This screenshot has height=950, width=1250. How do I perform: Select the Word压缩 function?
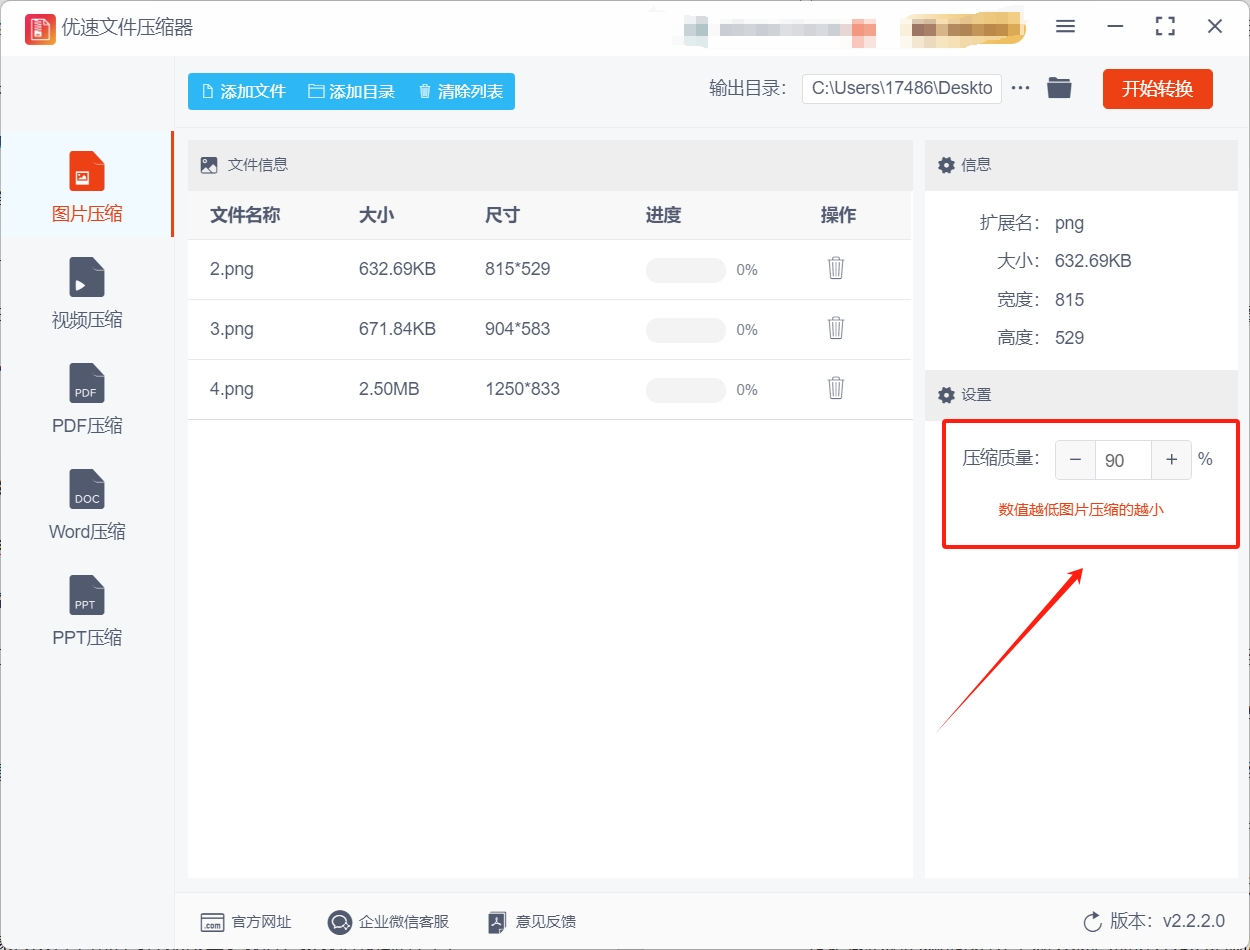pyautogui.click(x=86, y=506)
